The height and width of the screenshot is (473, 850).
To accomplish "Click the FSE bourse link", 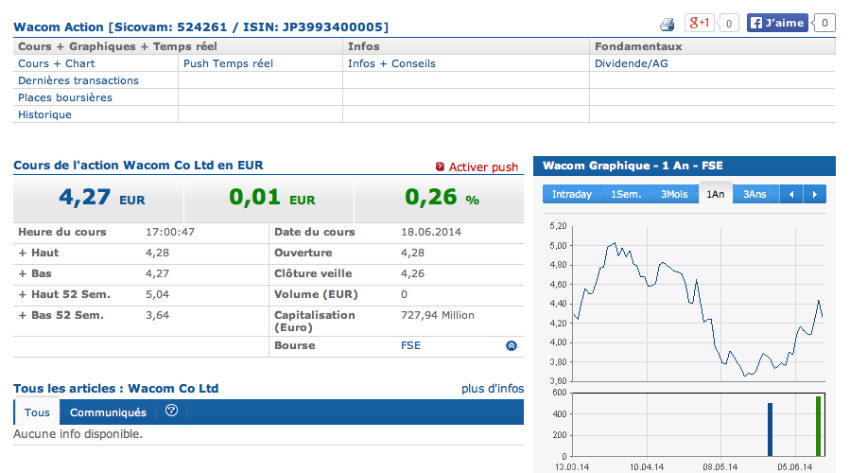I will pyautogui.click(x=410, y=345).
